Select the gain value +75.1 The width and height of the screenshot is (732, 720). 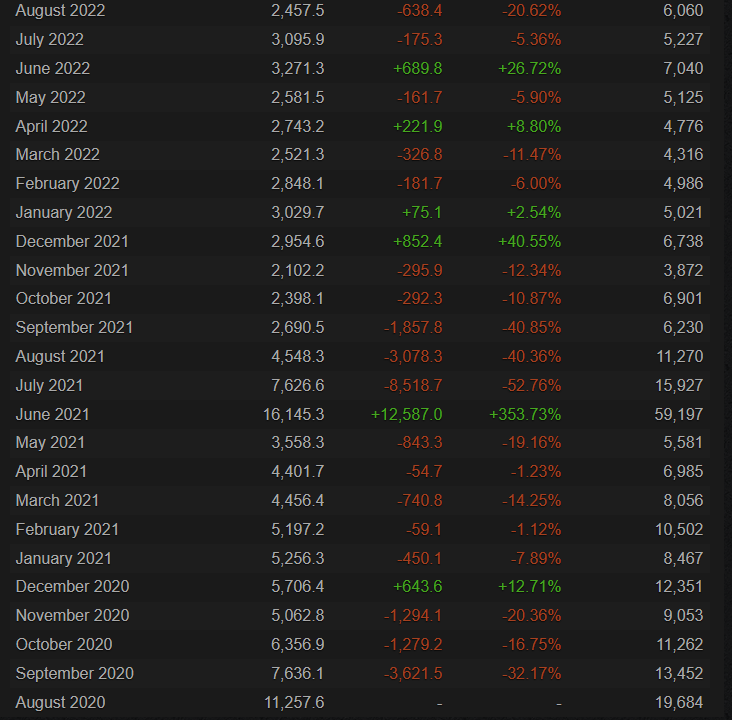pos(422,212)
